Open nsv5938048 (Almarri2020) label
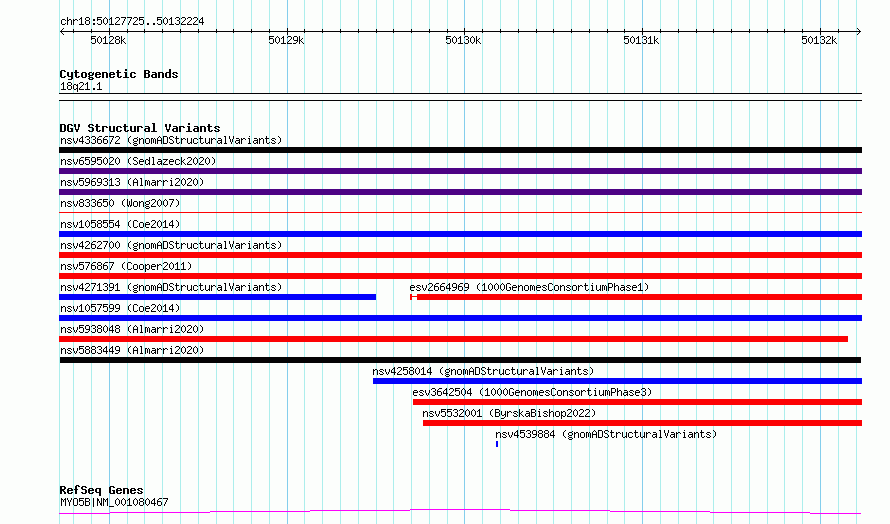Image resolution: width=890 pixels, height=524 pixels. 132,329
